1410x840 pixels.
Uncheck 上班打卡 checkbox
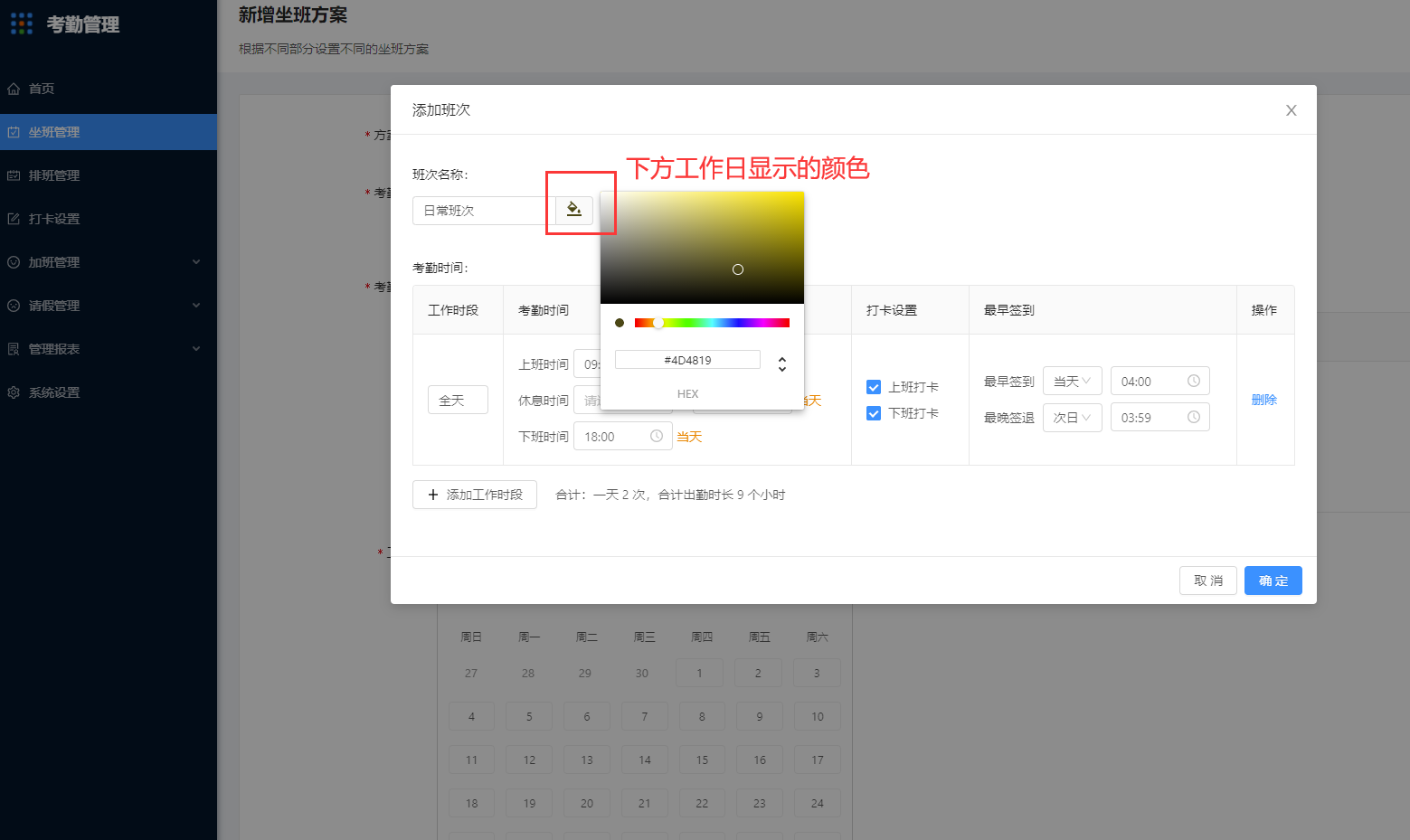click(874, 387)
